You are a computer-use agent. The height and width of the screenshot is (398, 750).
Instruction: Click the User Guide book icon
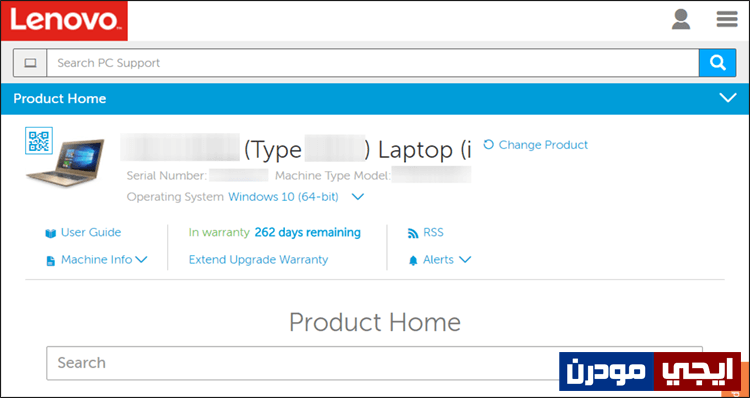pyautogui.click(x=50, y=233)
